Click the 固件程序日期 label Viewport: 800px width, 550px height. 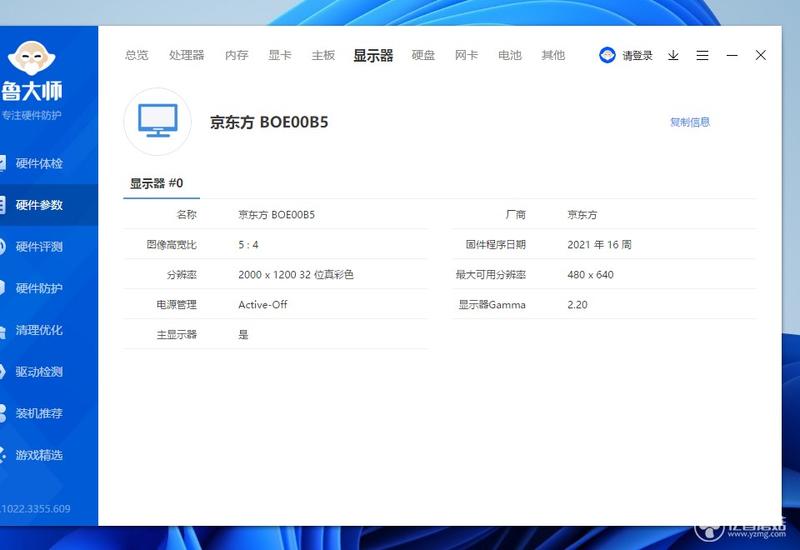click(495, 245)
